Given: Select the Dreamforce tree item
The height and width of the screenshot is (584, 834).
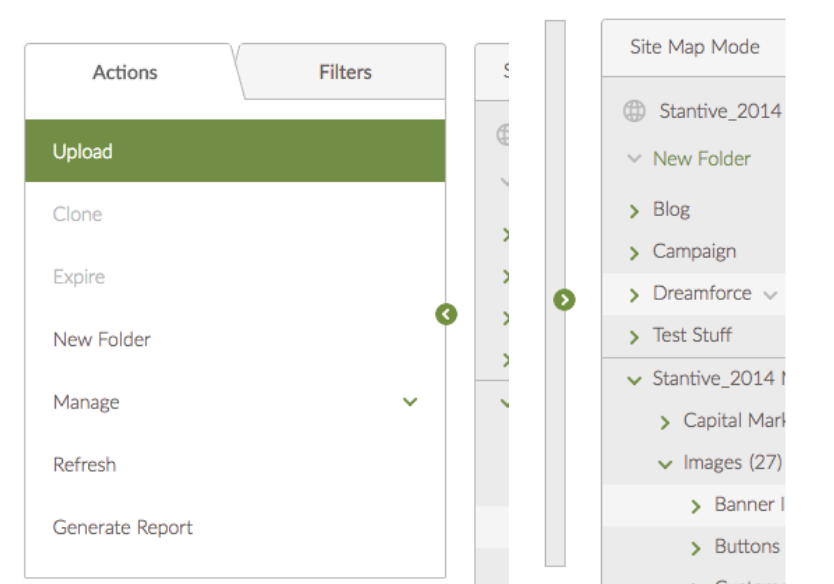Looking at the screenshot, I should (701, 294).
